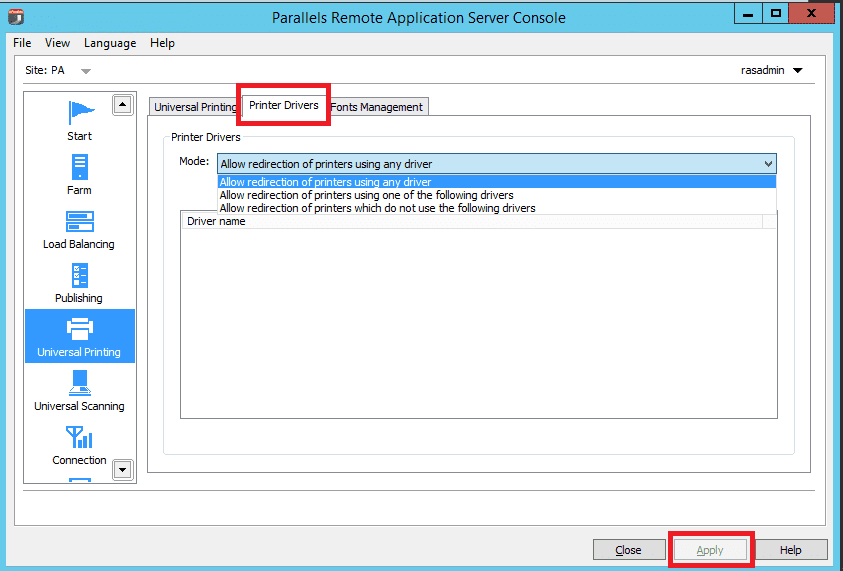The width and height of the screenshot is (843, 571).
Task: Select the Load Balancing icon
Action: [x=80, y=222]
